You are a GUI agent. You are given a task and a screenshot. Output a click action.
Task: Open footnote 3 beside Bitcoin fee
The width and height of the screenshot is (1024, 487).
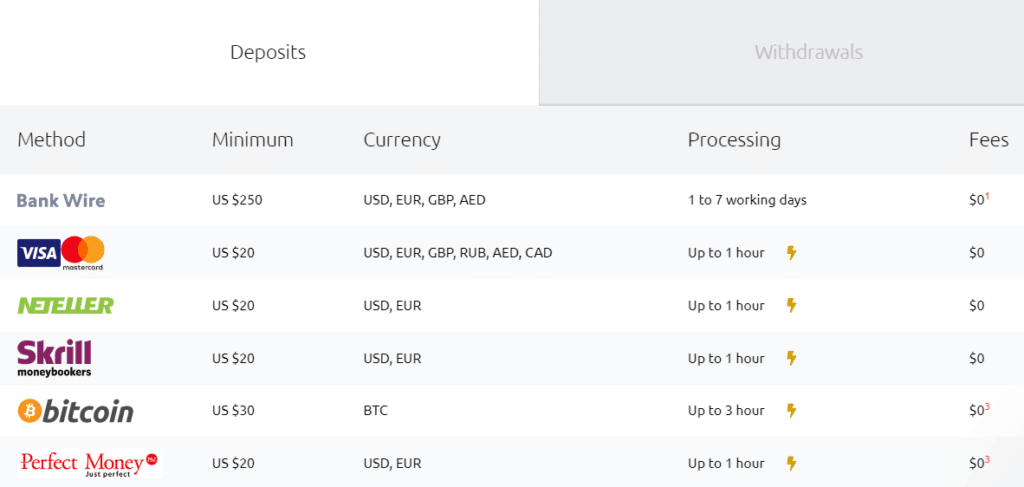point(988,407)
